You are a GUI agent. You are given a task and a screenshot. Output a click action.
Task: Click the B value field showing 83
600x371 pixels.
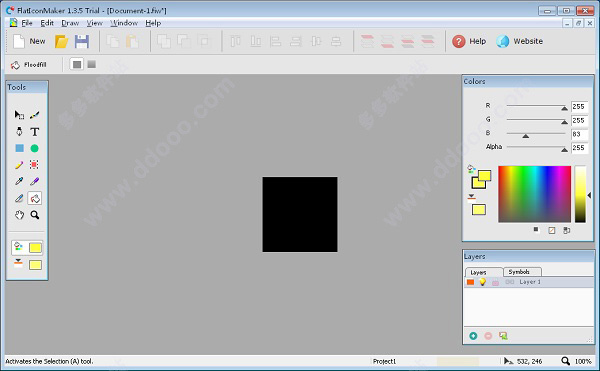click(x=579, y=134)
